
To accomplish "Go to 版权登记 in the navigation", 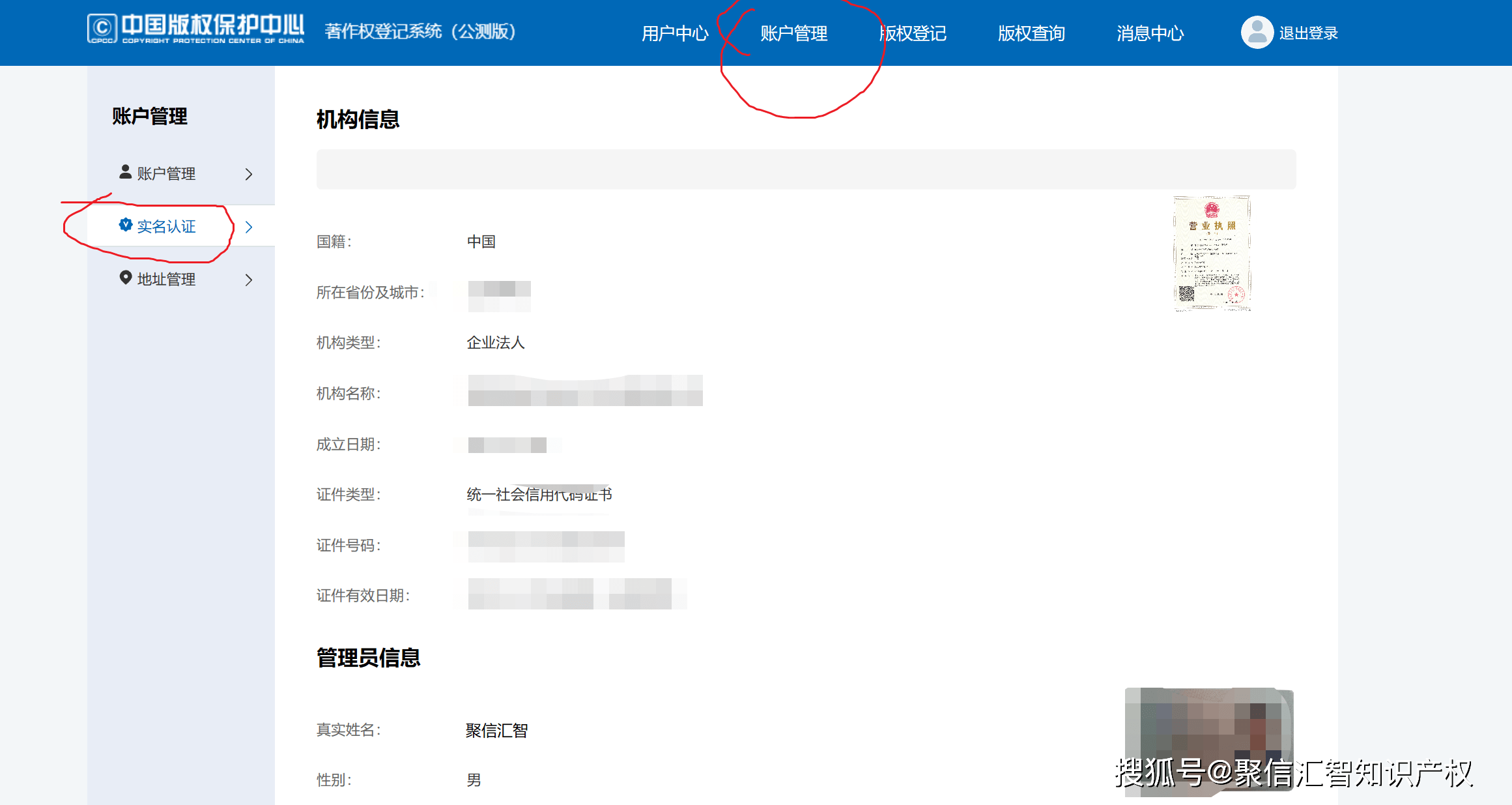I will [913, 33].
